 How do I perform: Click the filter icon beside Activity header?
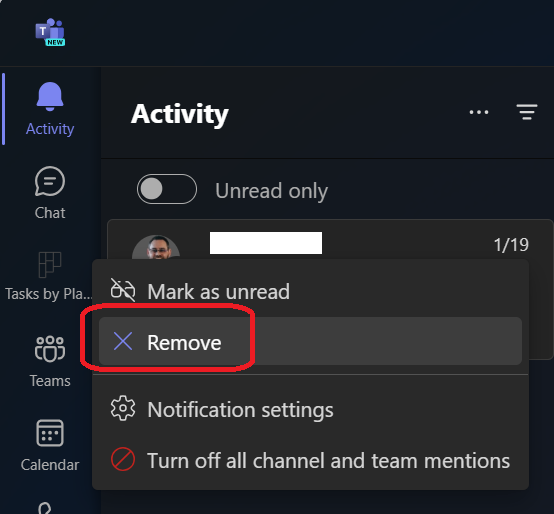point(527,112)
